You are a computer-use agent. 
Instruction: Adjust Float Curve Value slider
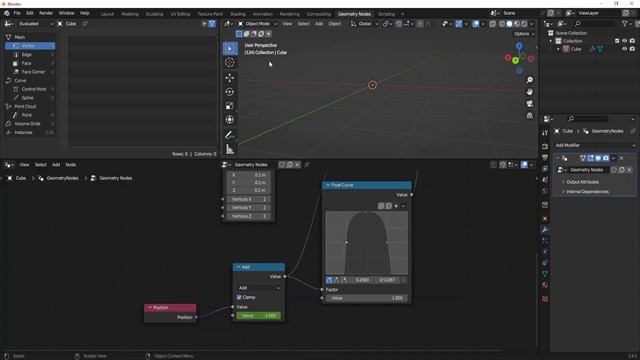coord(367,298)
